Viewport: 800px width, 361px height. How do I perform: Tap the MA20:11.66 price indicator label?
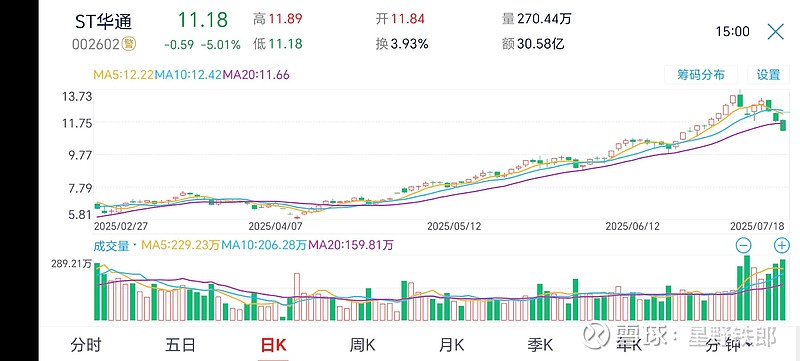tap(257, 75)
